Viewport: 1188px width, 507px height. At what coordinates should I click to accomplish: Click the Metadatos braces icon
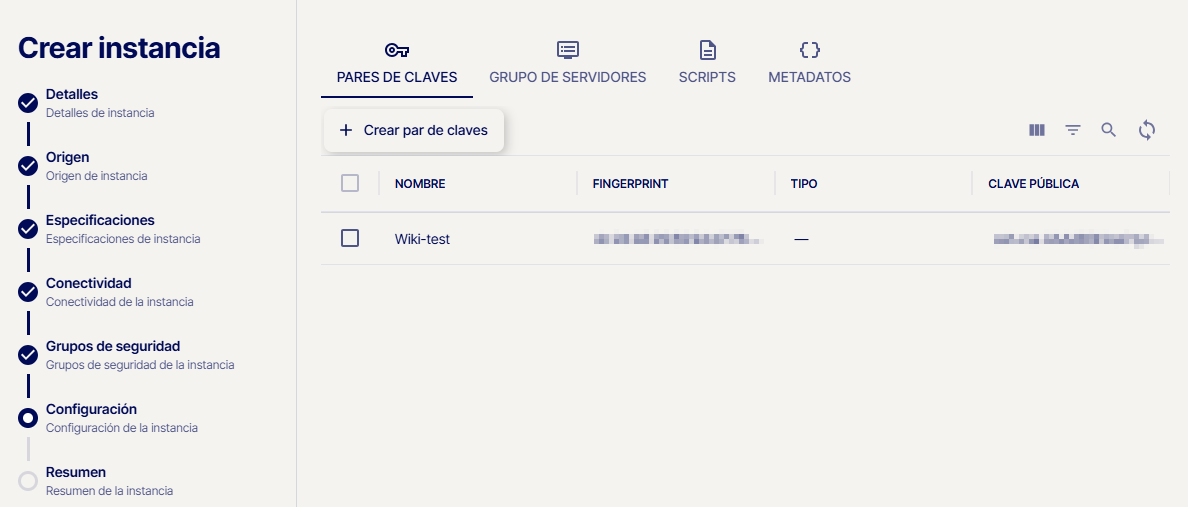[x=810, y=50]
